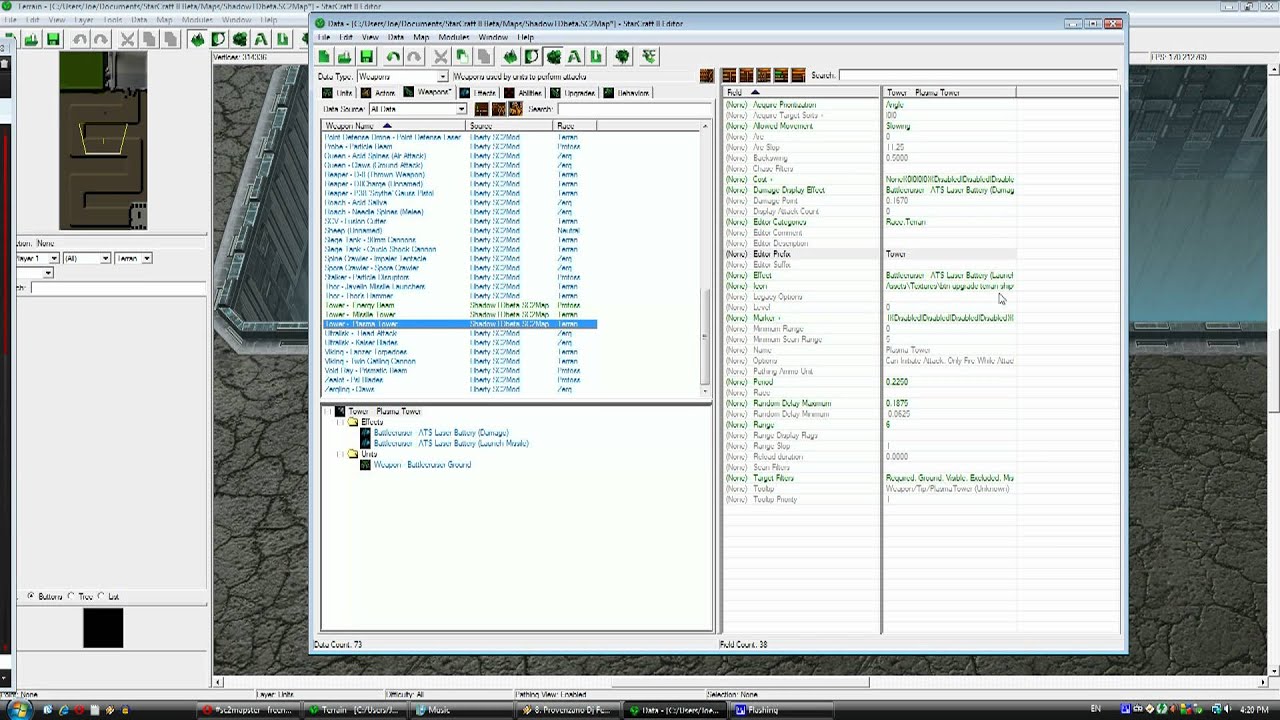Select Battlecruiser ATS Laser Battery (Damage) tree item
The width and height of the screenshot is (1280, 720).
pos(440,433)
